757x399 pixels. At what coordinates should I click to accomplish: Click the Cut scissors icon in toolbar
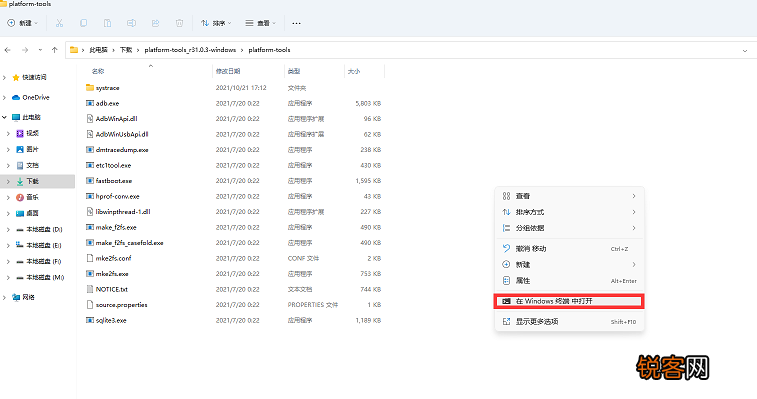click(x=59, y=23)
